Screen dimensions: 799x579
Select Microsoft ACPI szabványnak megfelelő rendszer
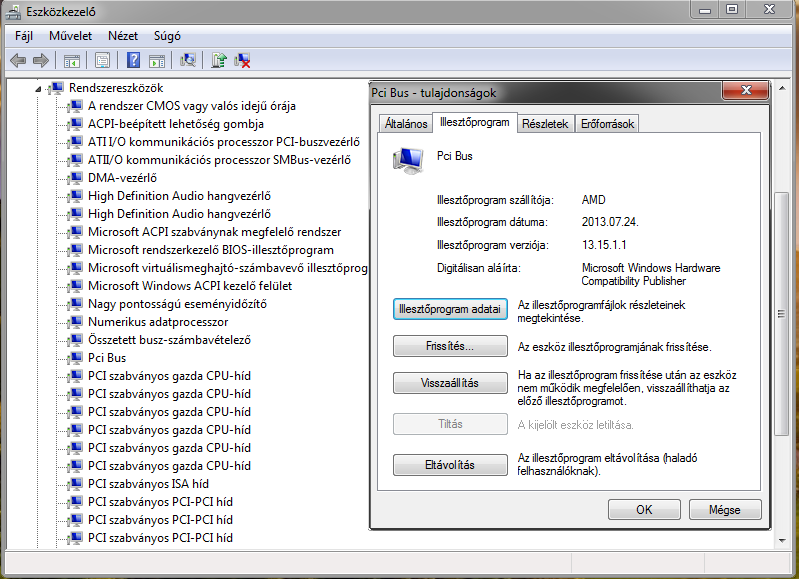[215, 232]
